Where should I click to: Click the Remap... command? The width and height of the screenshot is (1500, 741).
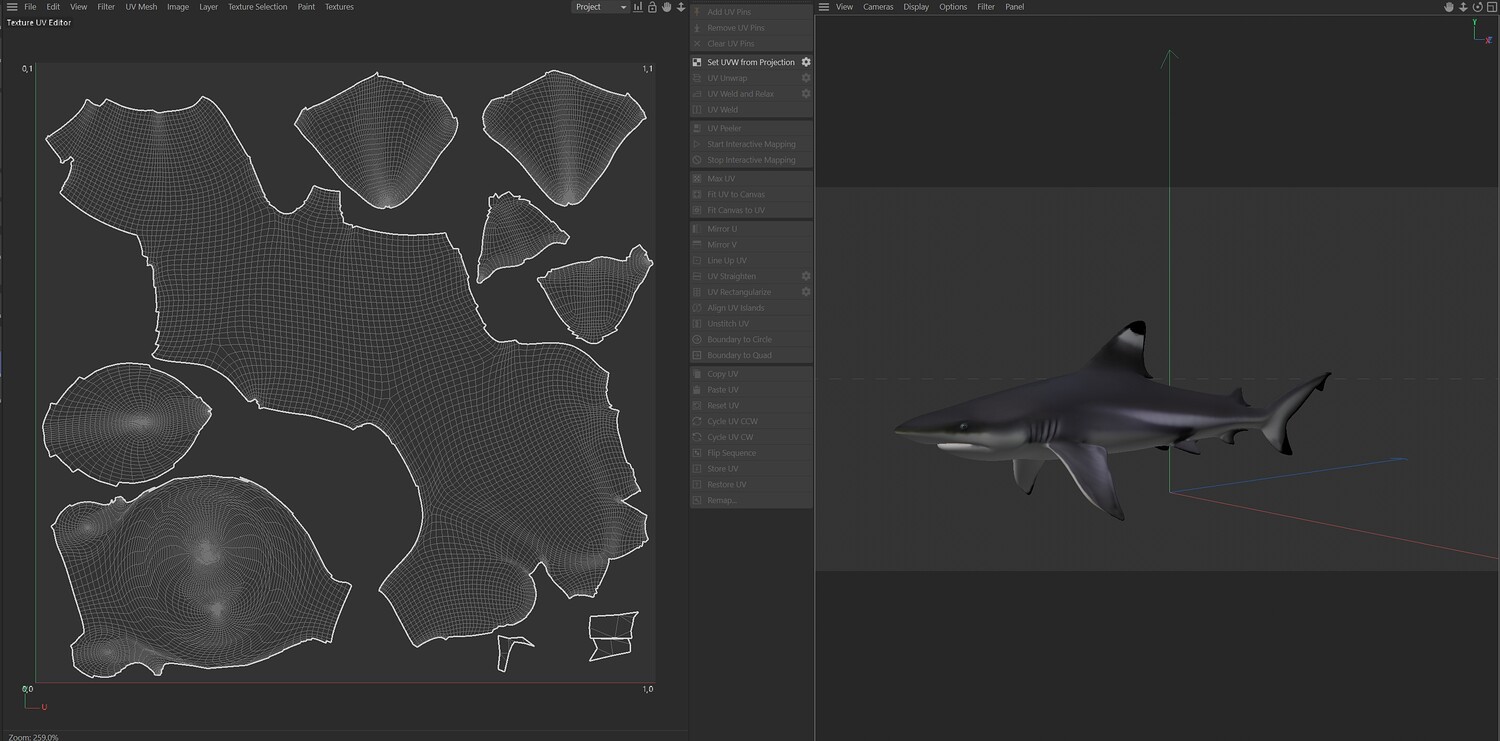pos(751,500)
